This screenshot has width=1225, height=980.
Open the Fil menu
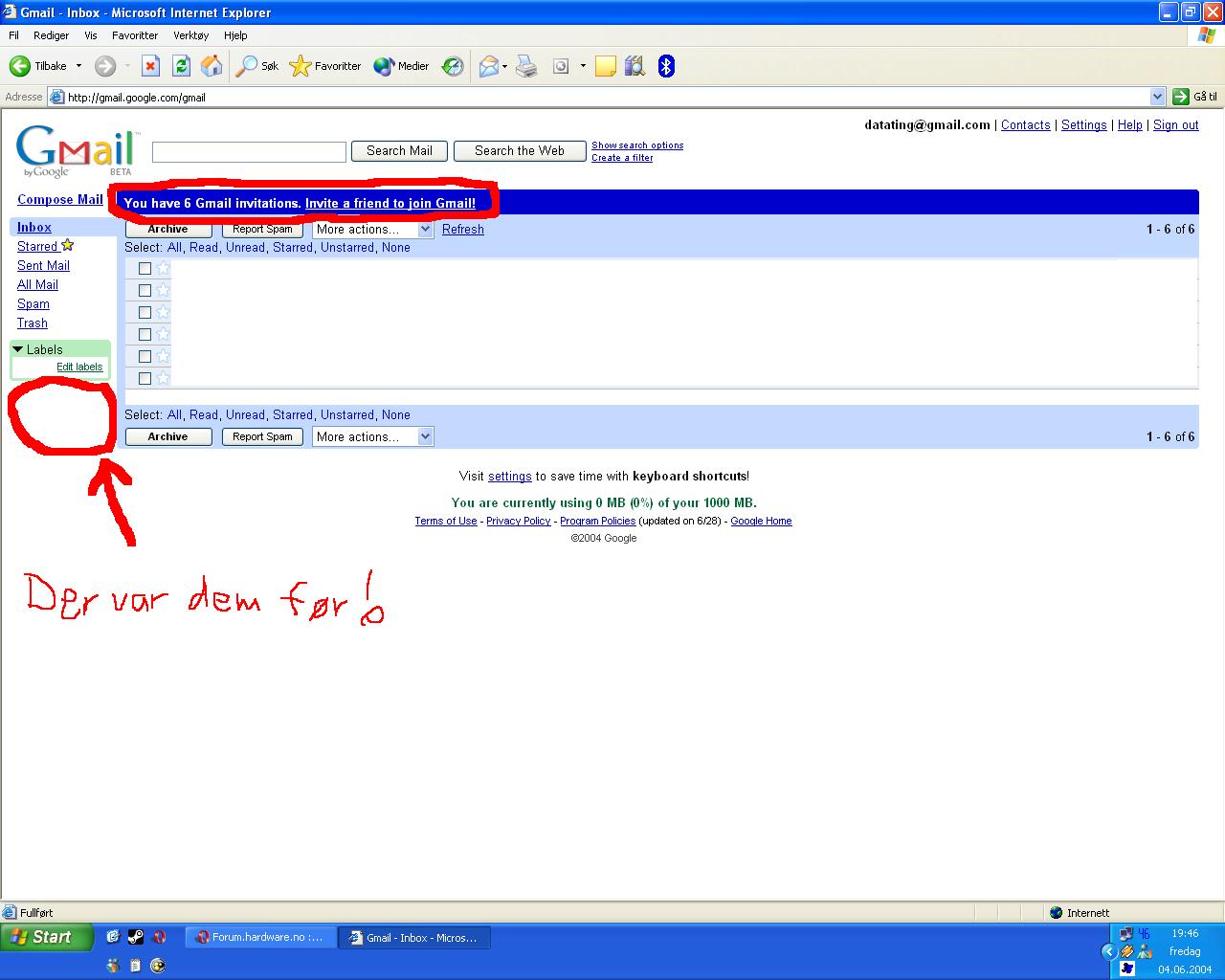tap(13, 35)
